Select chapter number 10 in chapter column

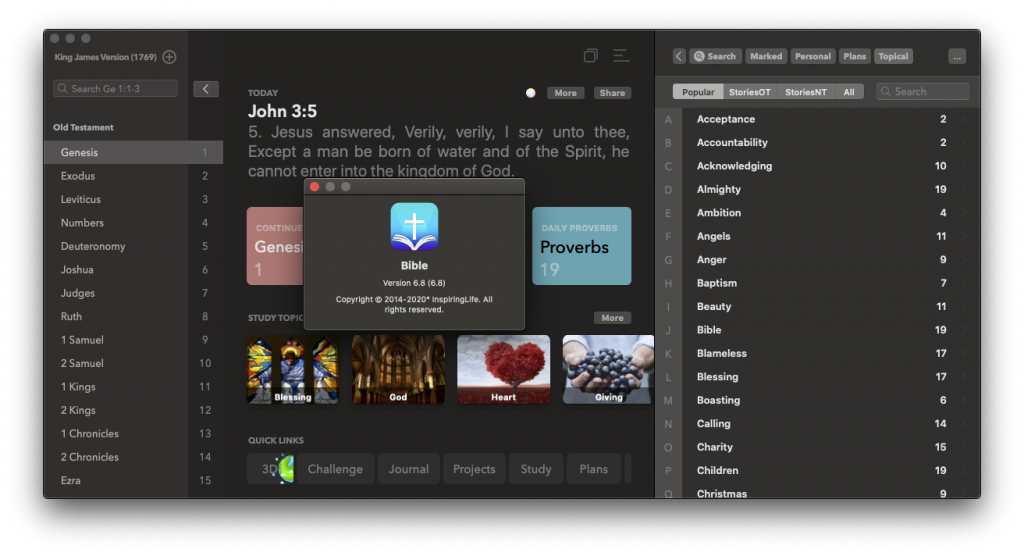coord(205,363)
